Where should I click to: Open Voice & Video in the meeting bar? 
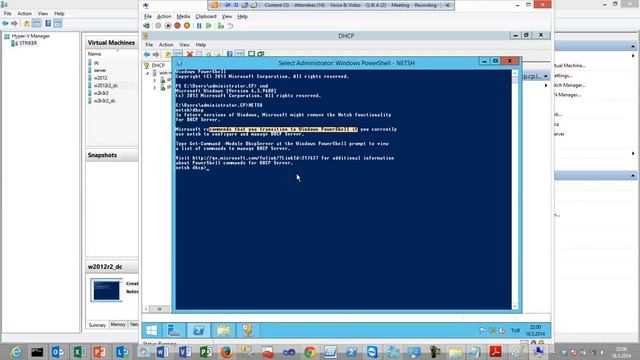345,5
